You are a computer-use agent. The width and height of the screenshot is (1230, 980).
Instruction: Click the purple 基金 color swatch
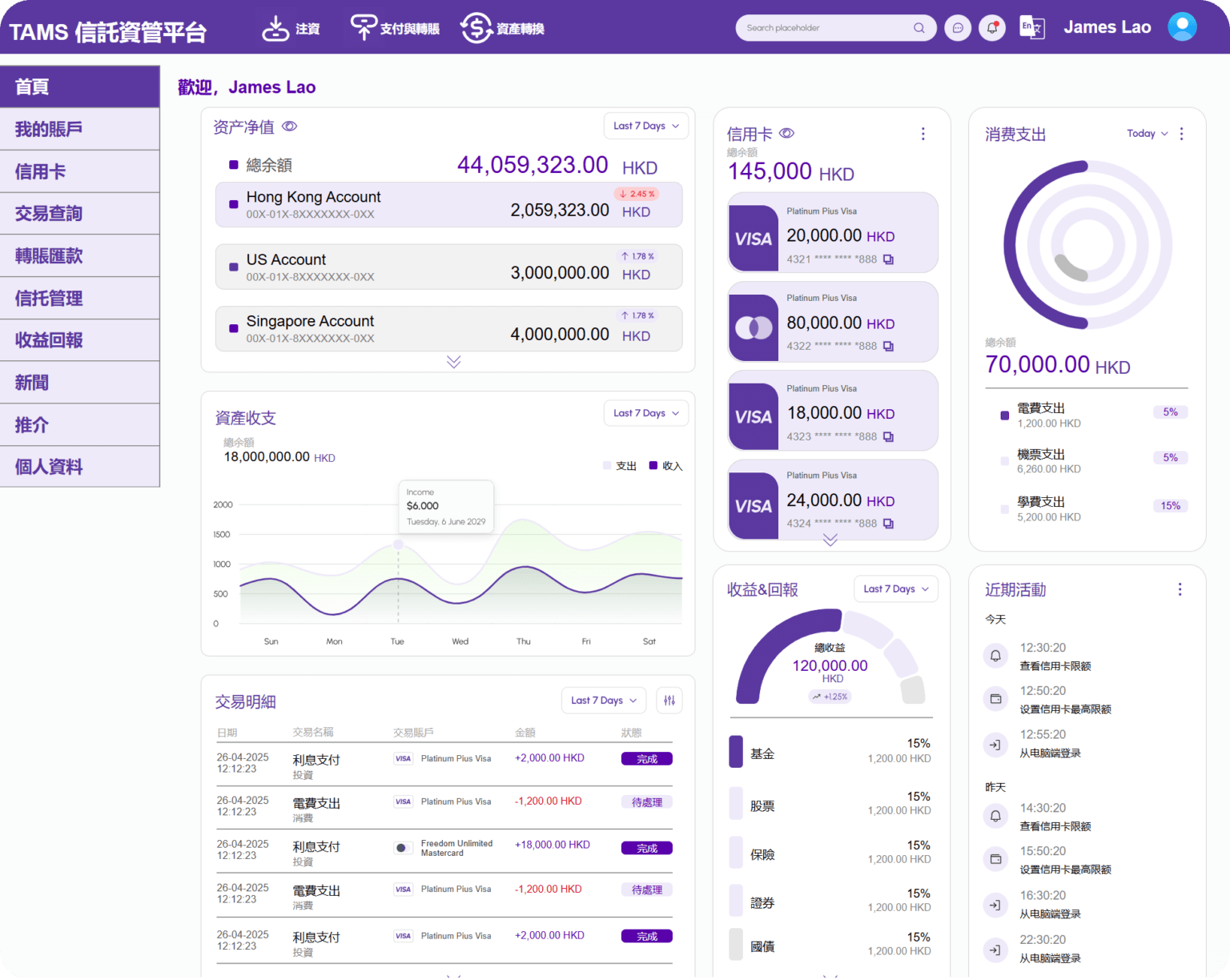[736, 752]
